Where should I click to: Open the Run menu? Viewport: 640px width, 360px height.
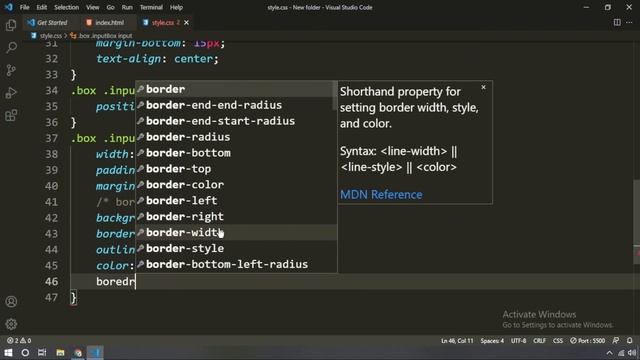(x=127, y=7)
